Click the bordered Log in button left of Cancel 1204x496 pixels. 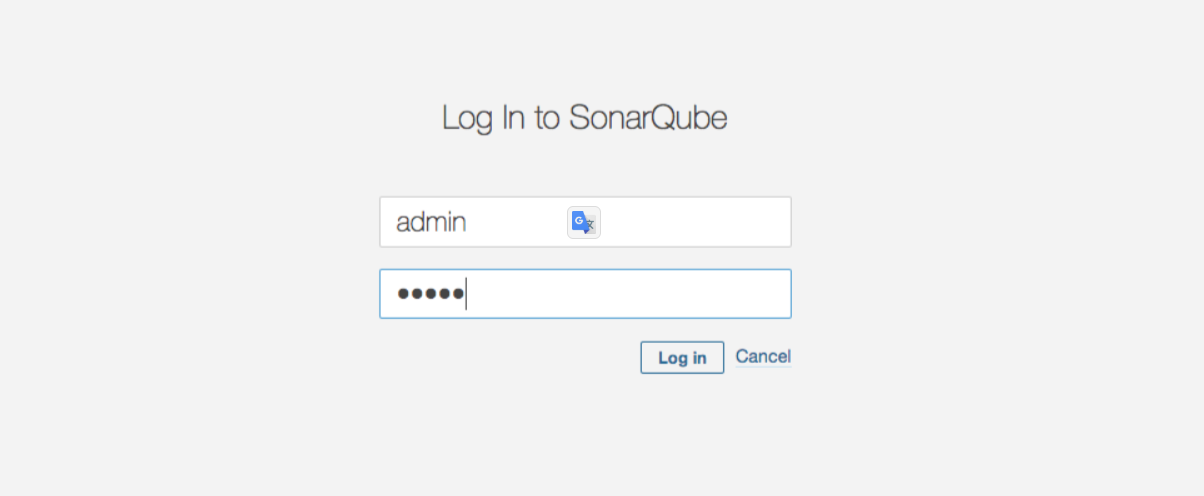click(x=682, y=358)
